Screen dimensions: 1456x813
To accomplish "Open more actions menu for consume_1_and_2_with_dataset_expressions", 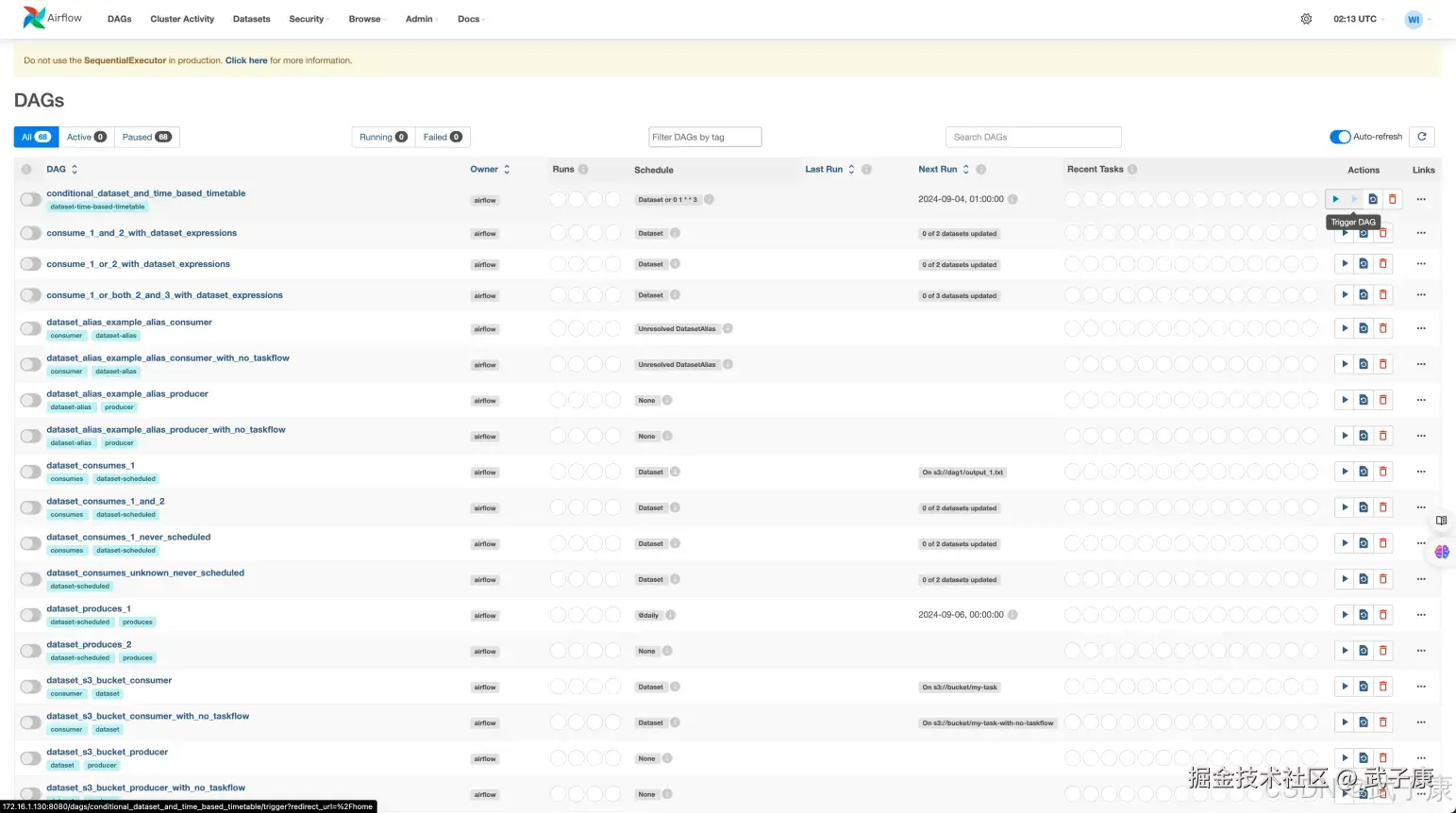I will coord(1420,233).
